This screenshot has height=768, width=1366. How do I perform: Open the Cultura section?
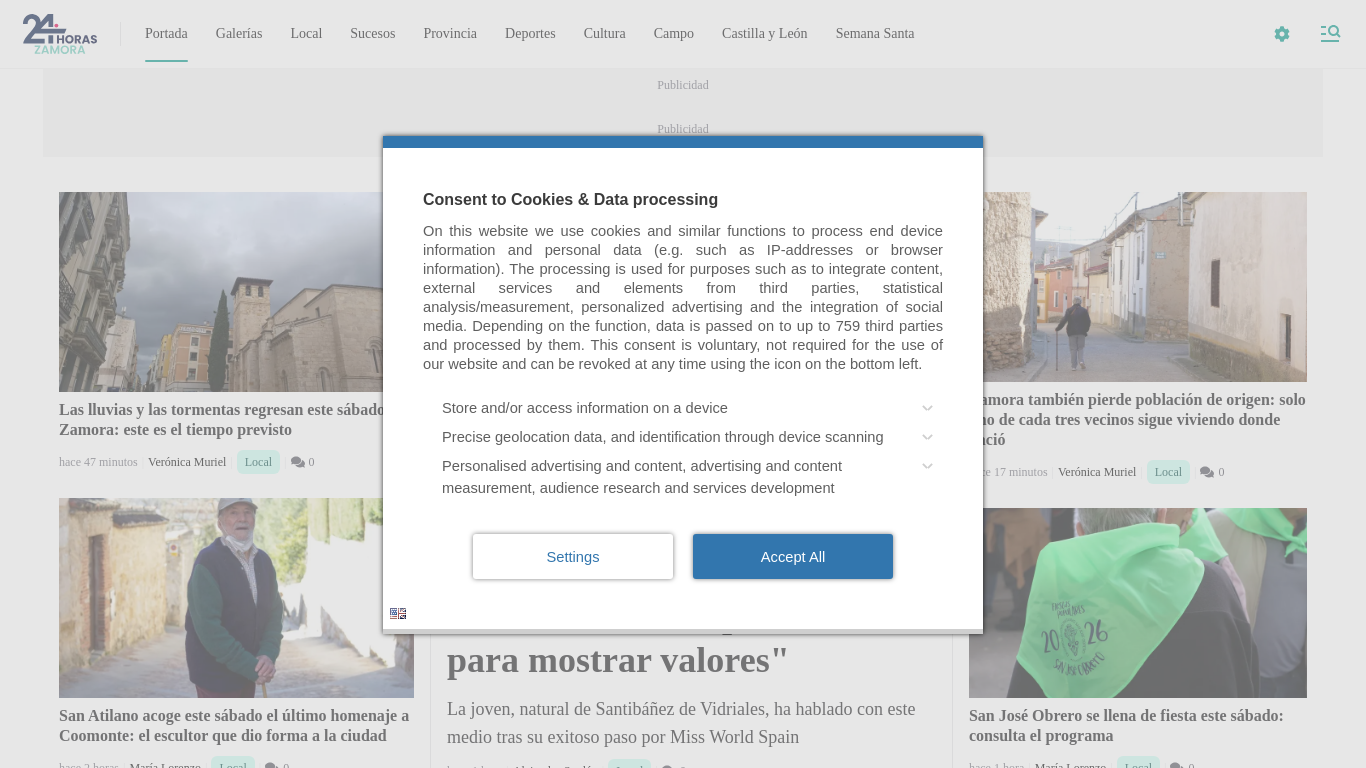(x=605, y=34)
